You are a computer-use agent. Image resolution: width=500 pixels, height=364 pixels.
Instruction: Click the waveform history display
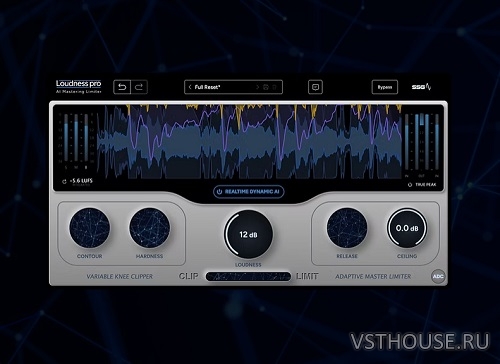[249, 142]
